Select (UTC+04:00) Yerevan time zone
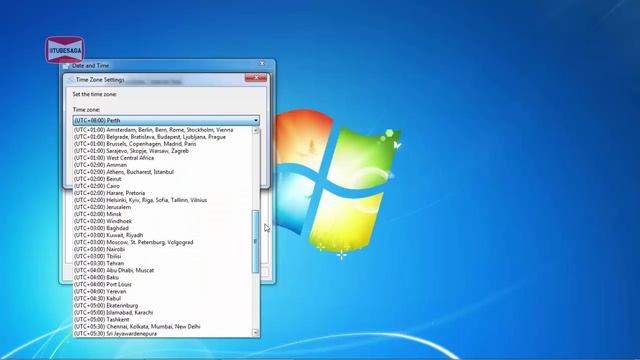 pos(163,291)
